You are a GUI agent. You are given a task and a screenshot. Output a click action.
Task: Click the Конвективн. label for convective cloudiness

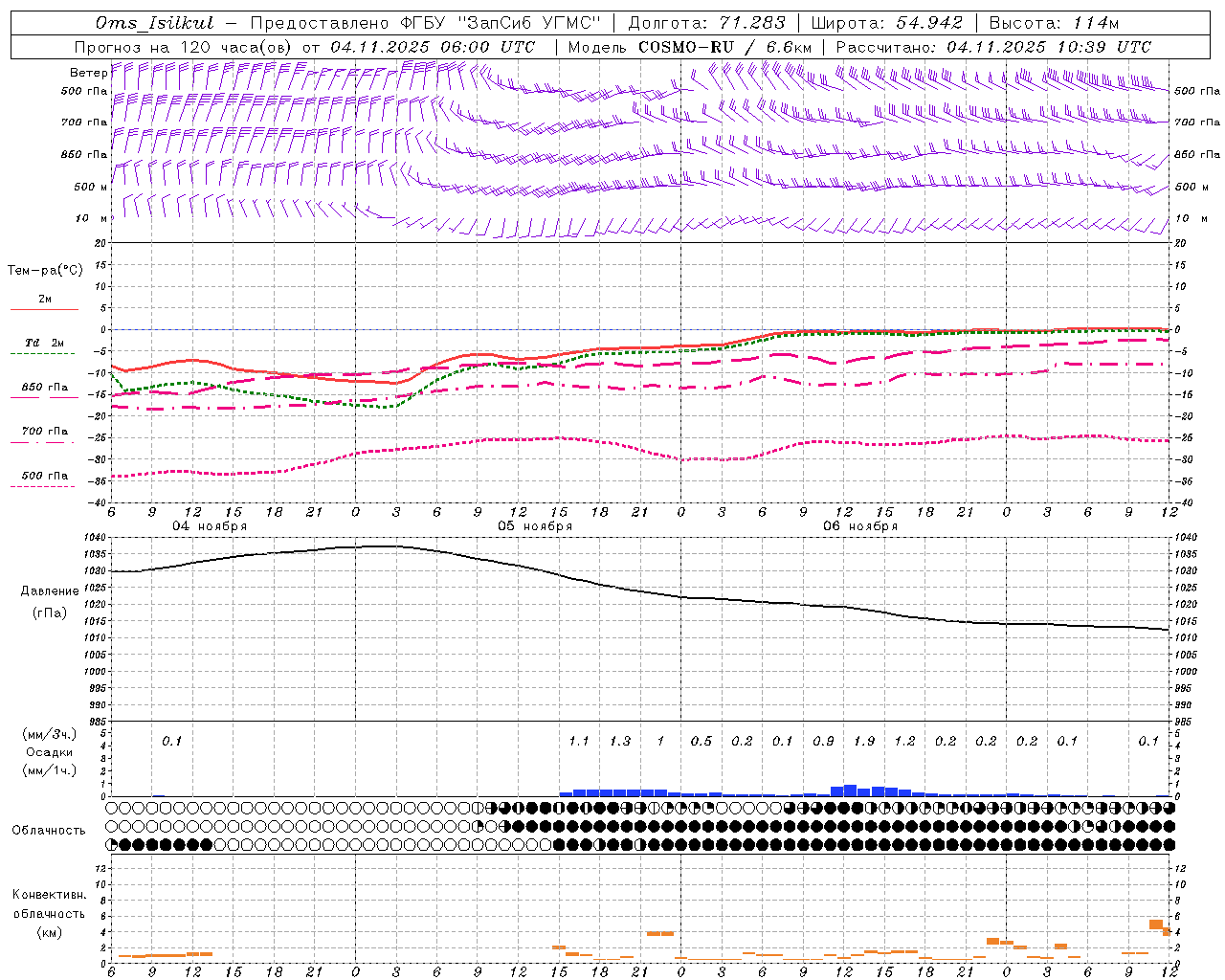click(49, 895)
